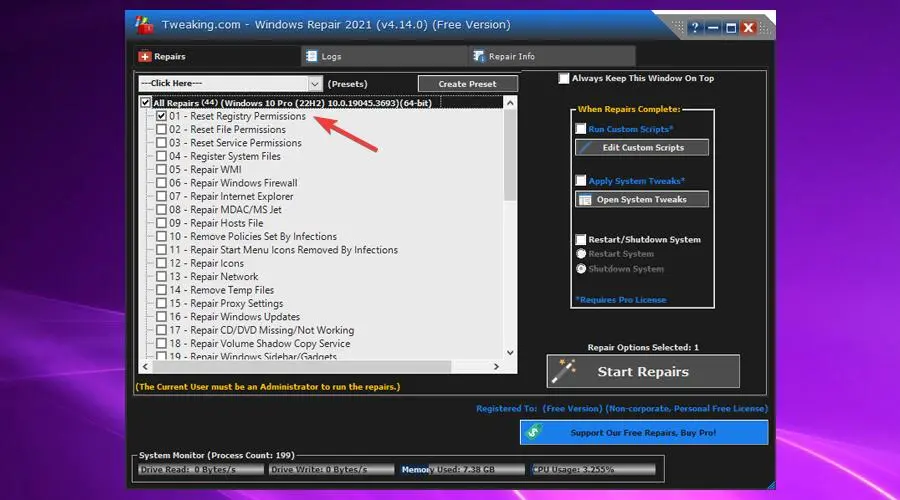Click Repair Options Selected: 1 text

coord(643,347)
